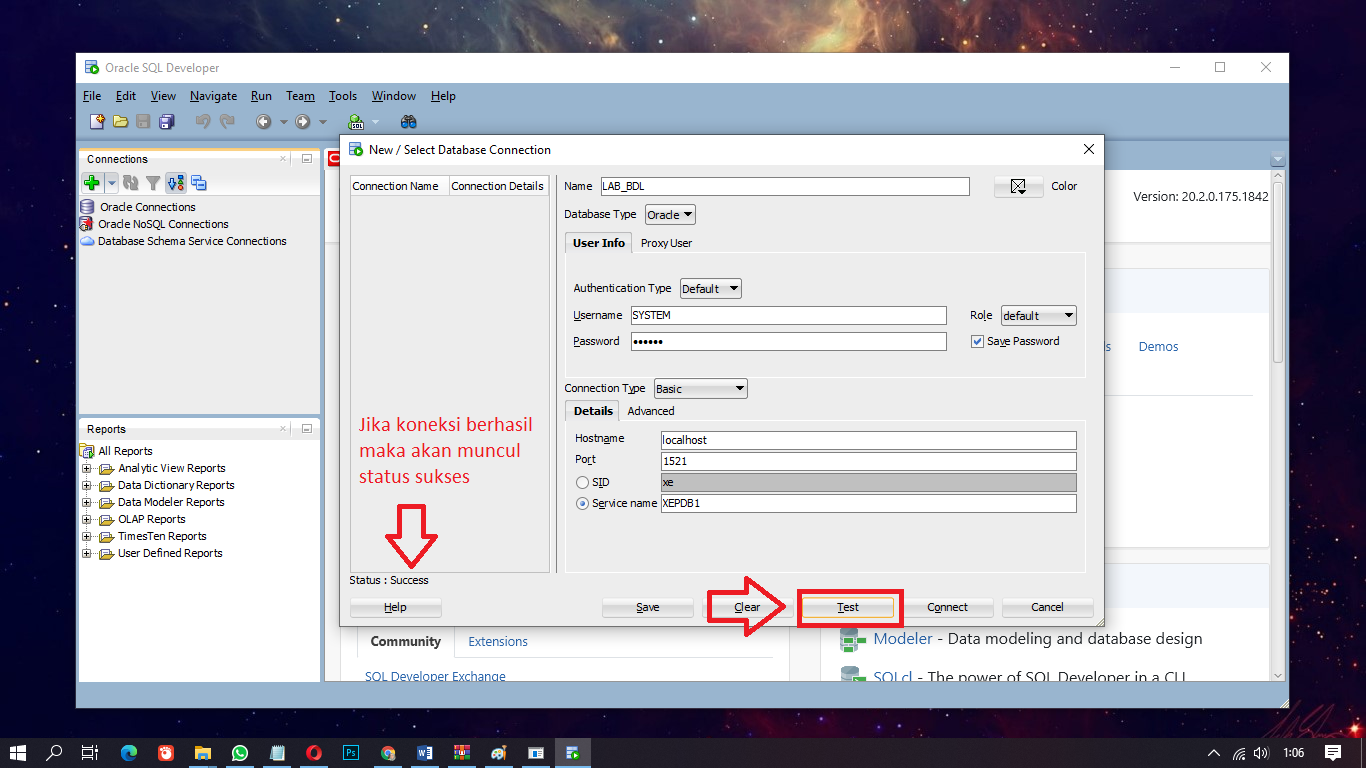
Task: Open Chrome from the taskbar
Action: pyautogui.click(x=388, y=753)
